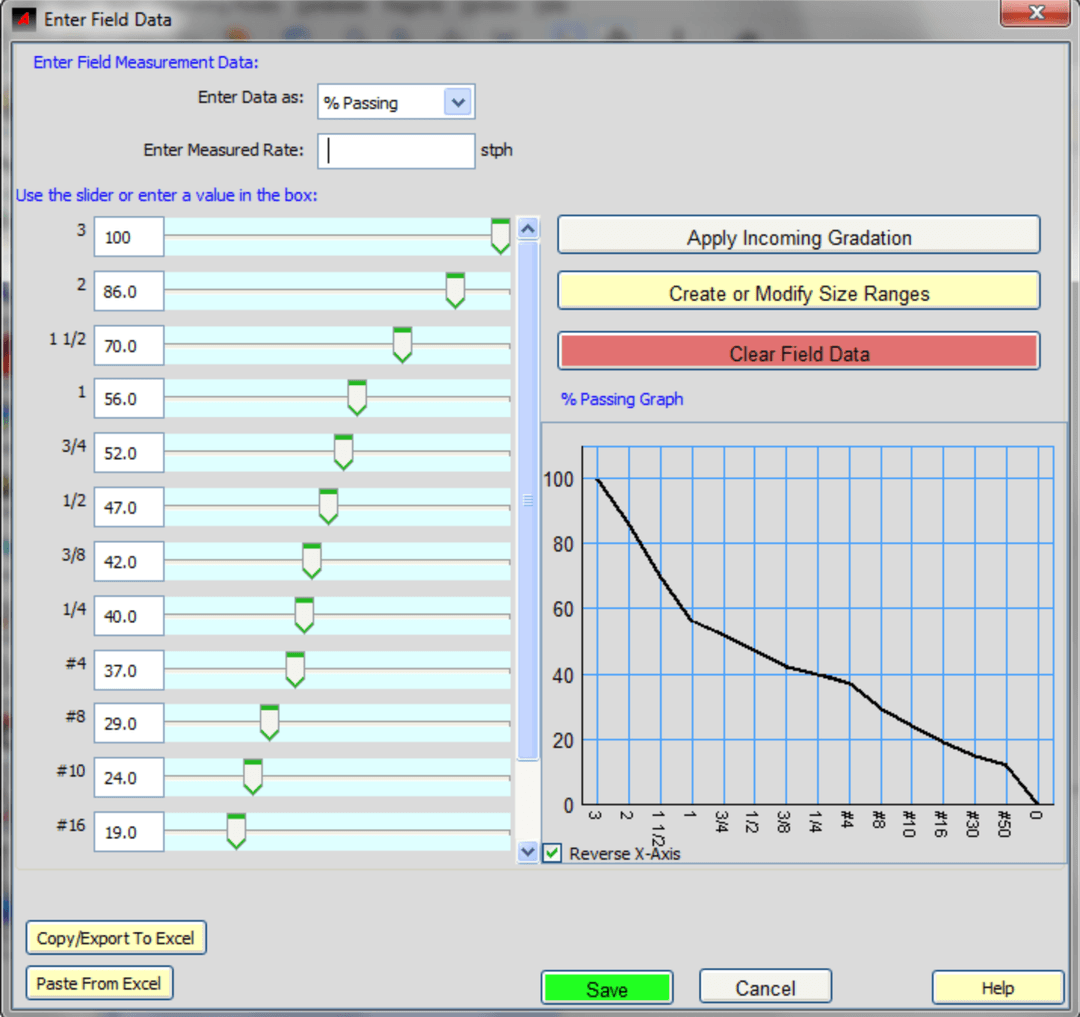
Task: Close the Enter Field Data dialog
Action: (1036, 14)
